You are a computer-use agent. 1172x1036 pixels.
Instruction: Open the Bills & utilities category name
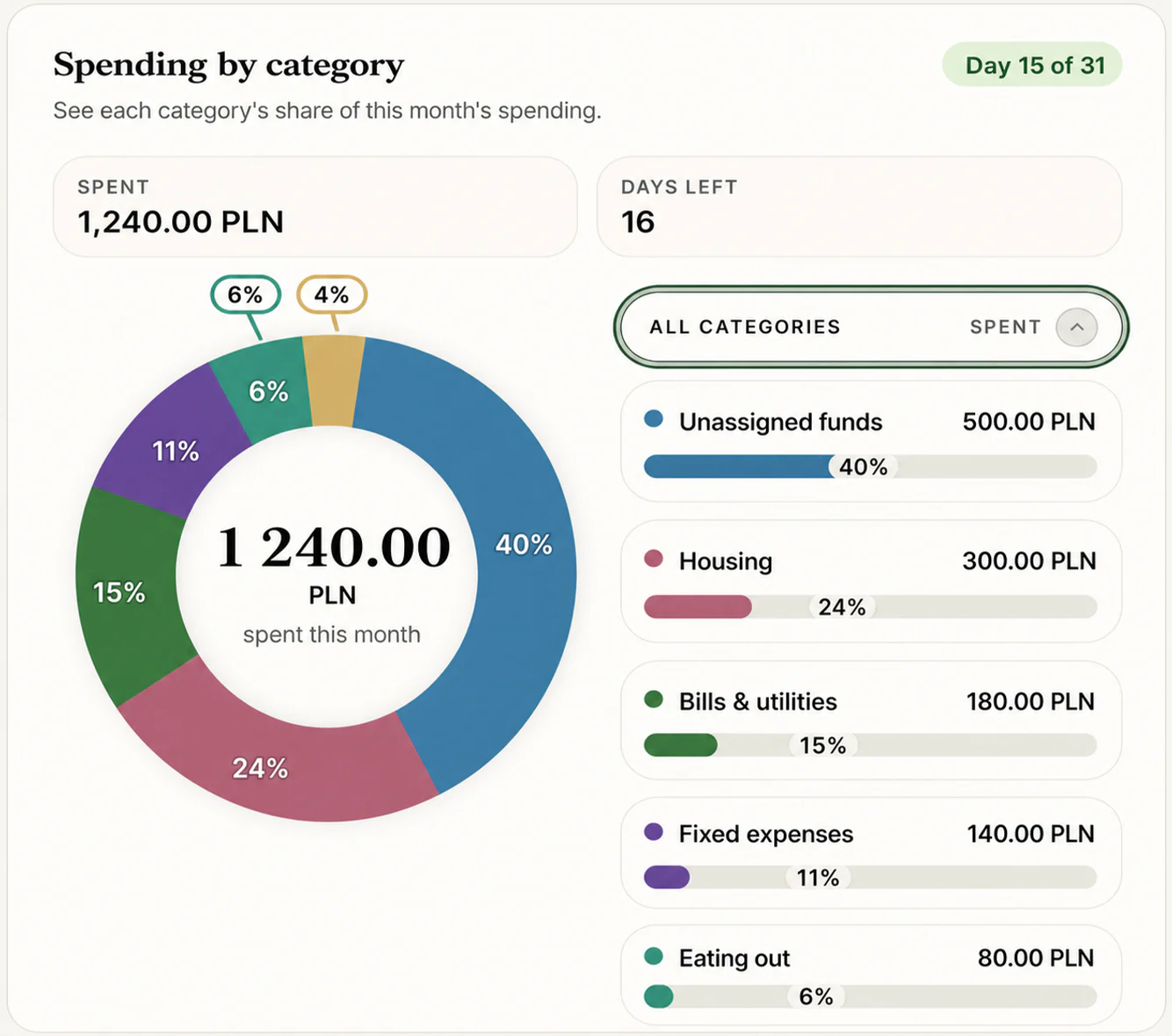757,701
